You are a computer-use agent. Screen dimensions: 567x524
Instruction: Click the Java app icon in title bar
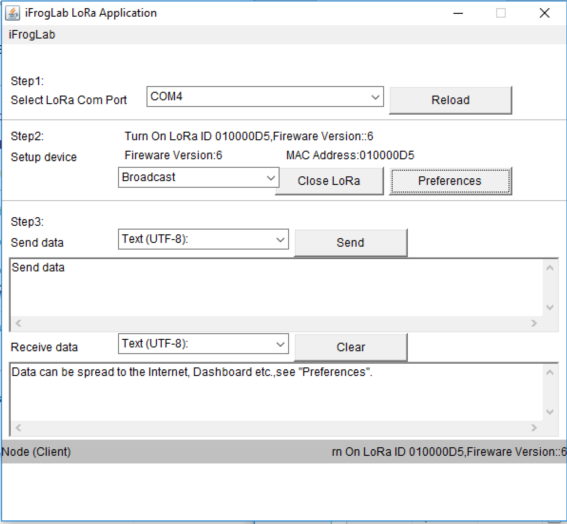(13, 13)
